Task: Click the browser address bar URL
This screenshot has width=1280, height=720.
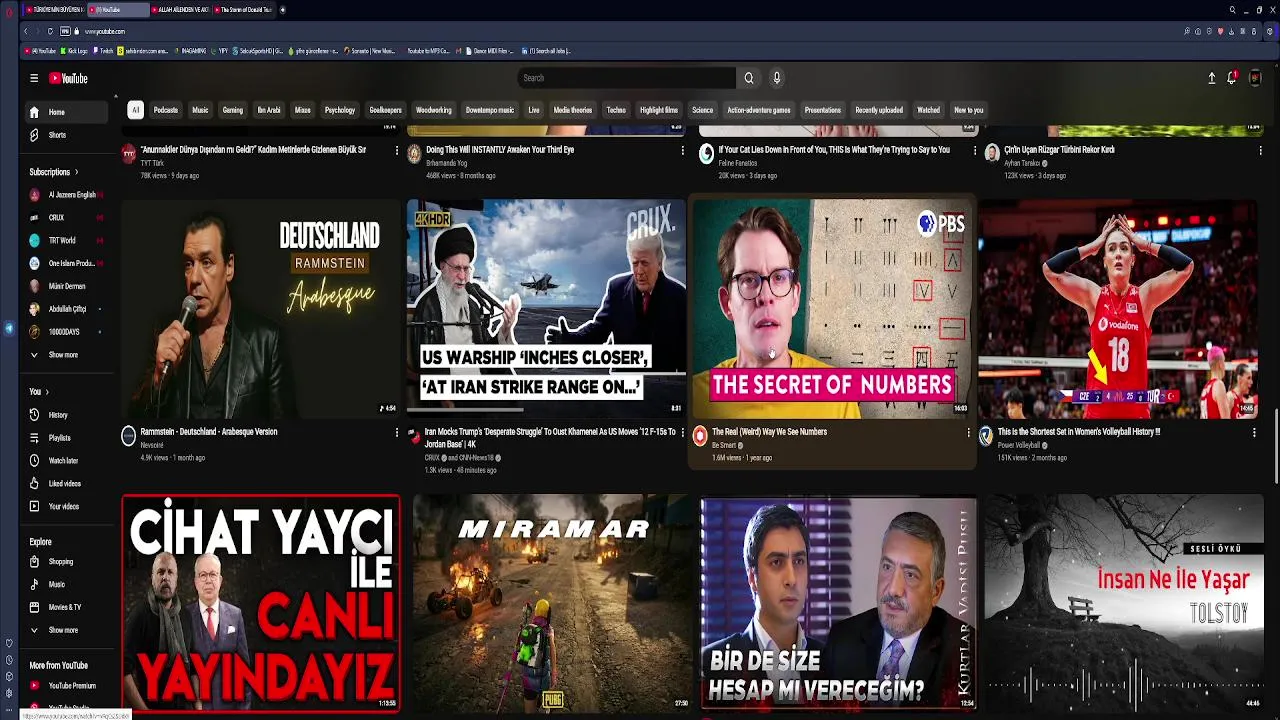Action: pos(105,31)
